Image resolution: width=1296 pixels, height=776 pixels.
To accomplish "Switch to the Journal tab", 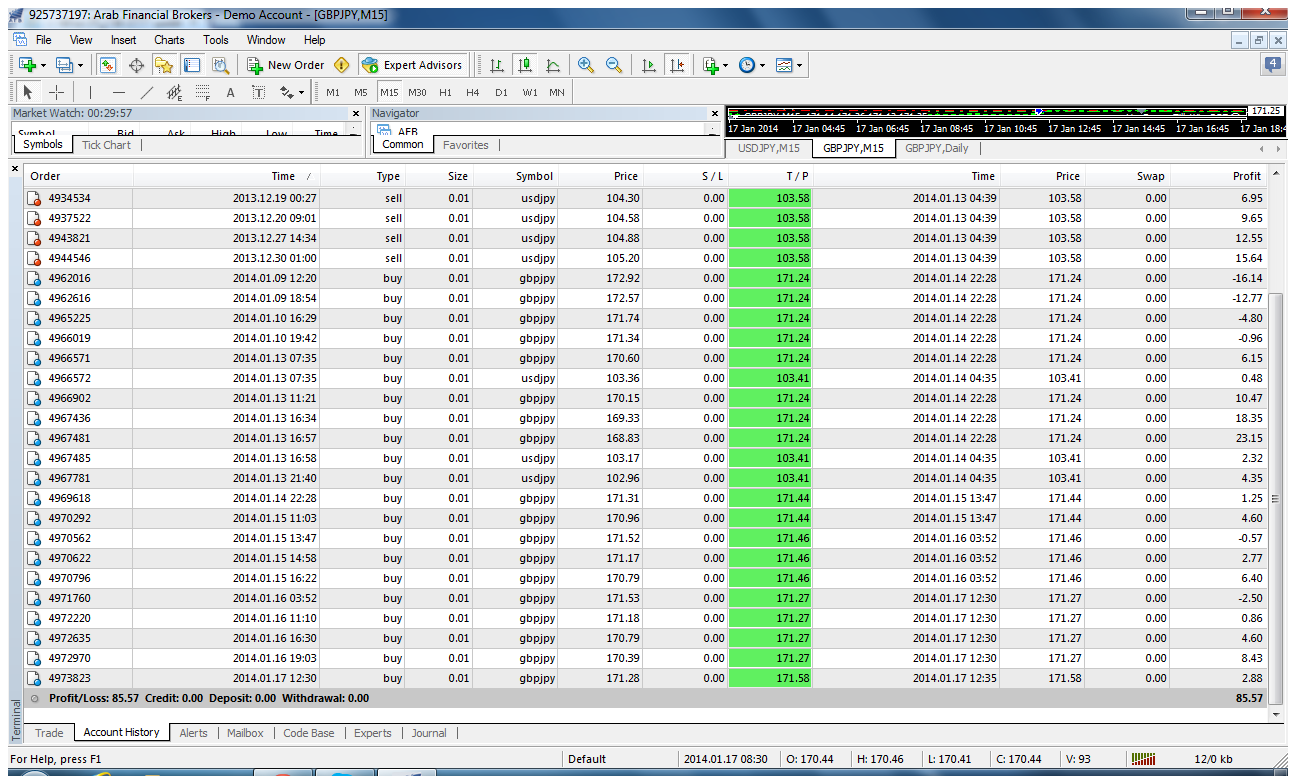I will click(x=429, y=733).
